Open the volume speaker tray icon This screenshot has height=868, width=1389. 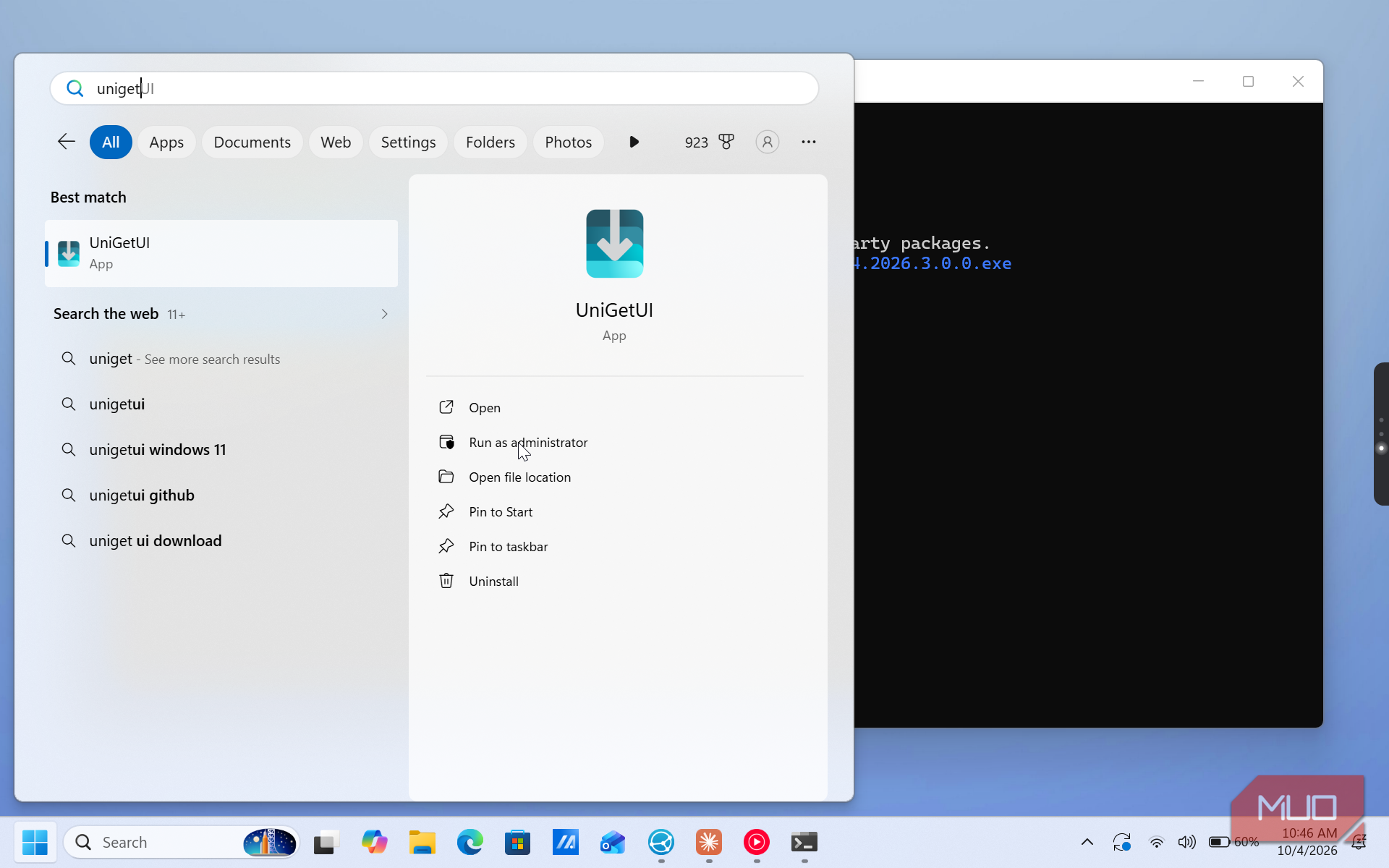1187,842
